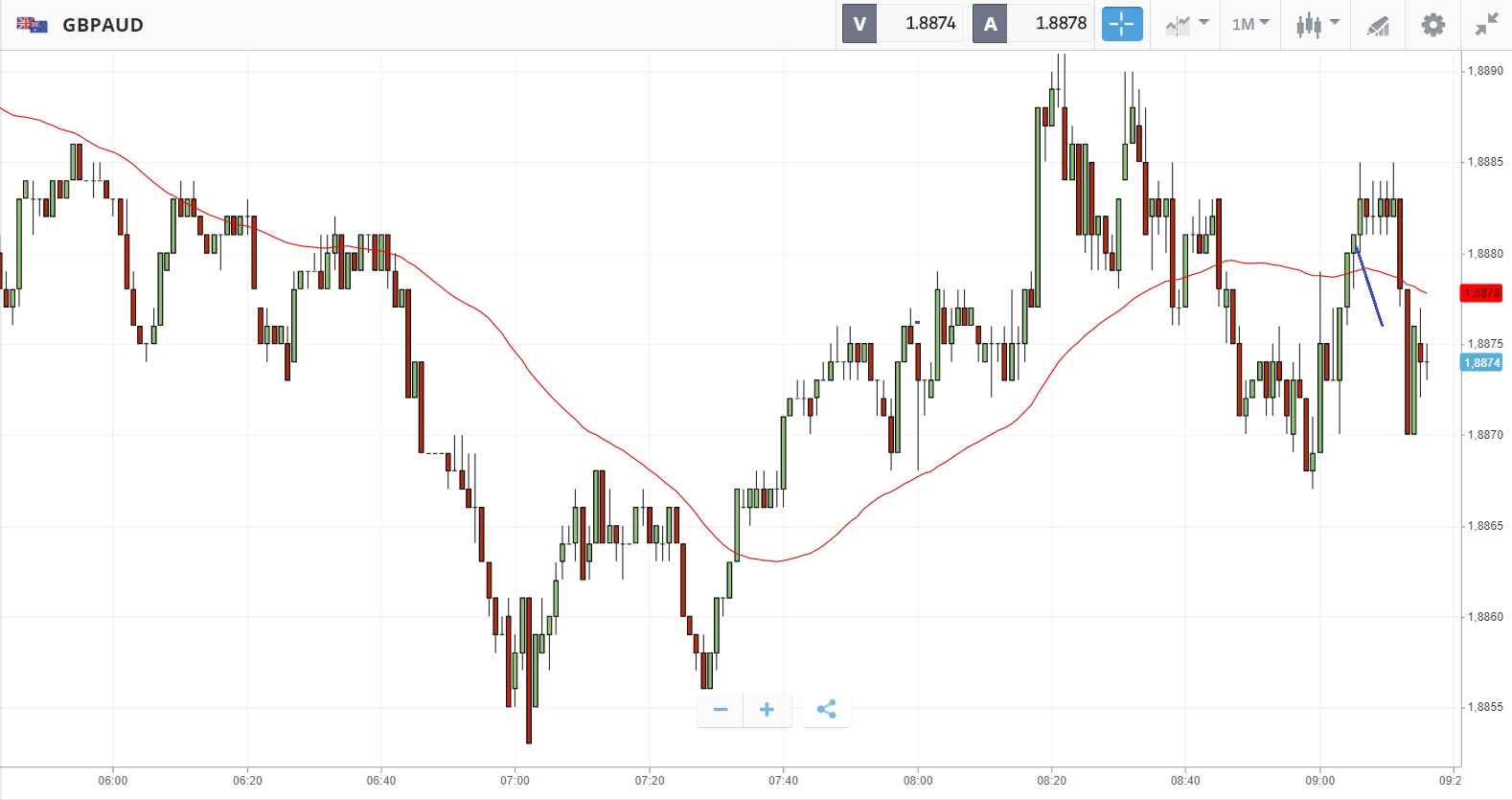Open chart settings gear
The image size is (1512, 800).
coord(1432,24)
